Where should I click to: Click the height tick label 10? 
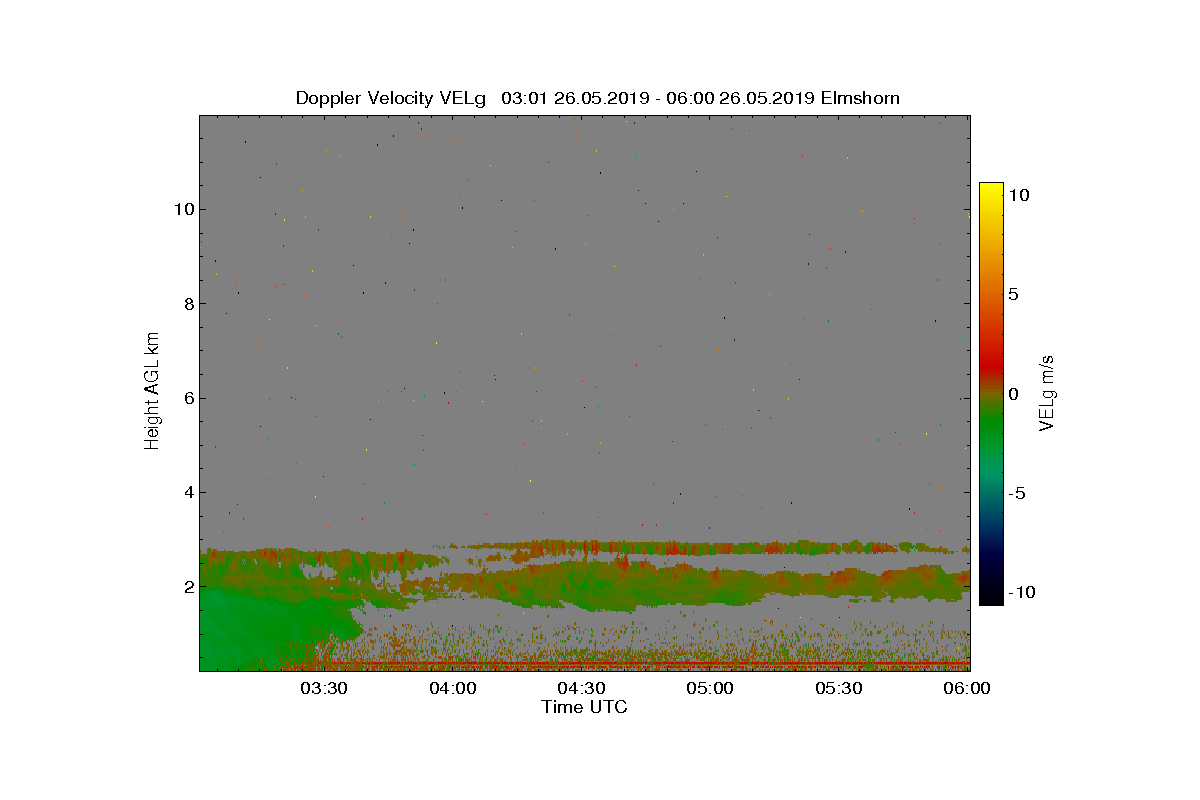[x=182, y=210]
